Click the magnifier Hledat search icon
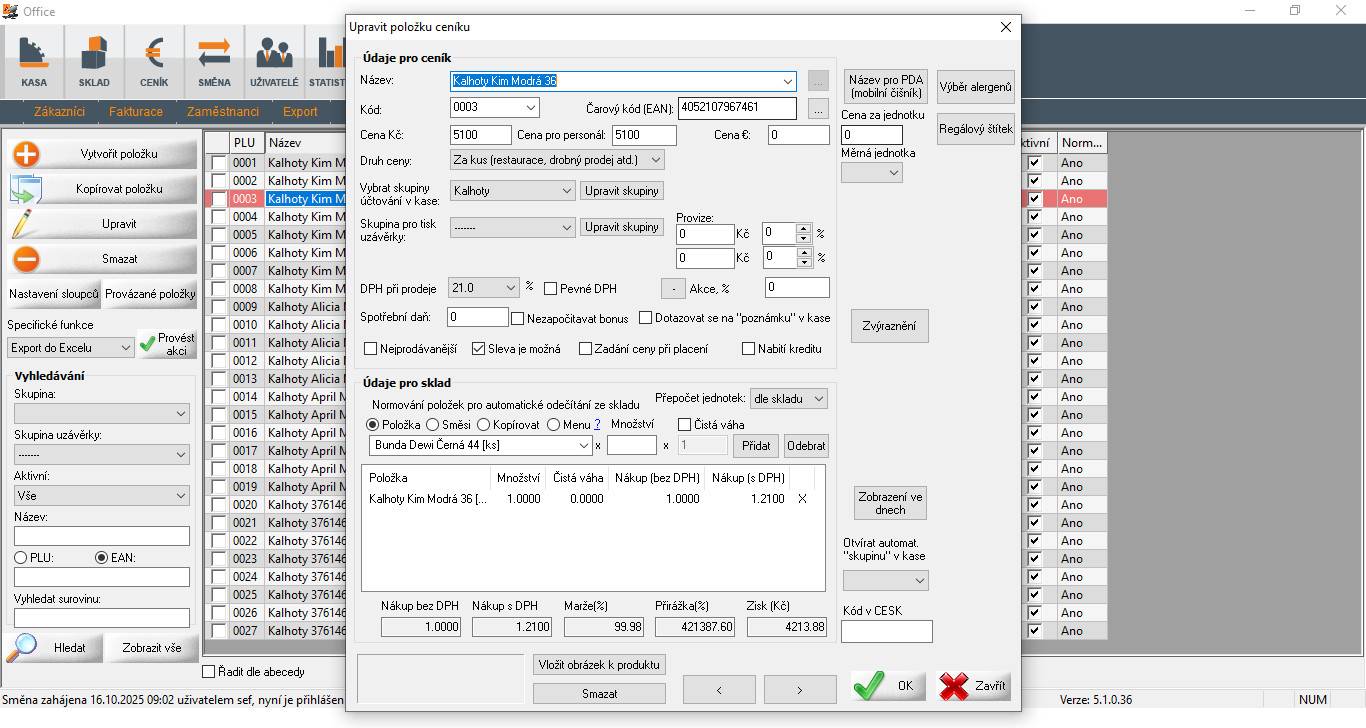Image resolution: width=1366 pixels, height=728 pixels. tap(22, 647)
